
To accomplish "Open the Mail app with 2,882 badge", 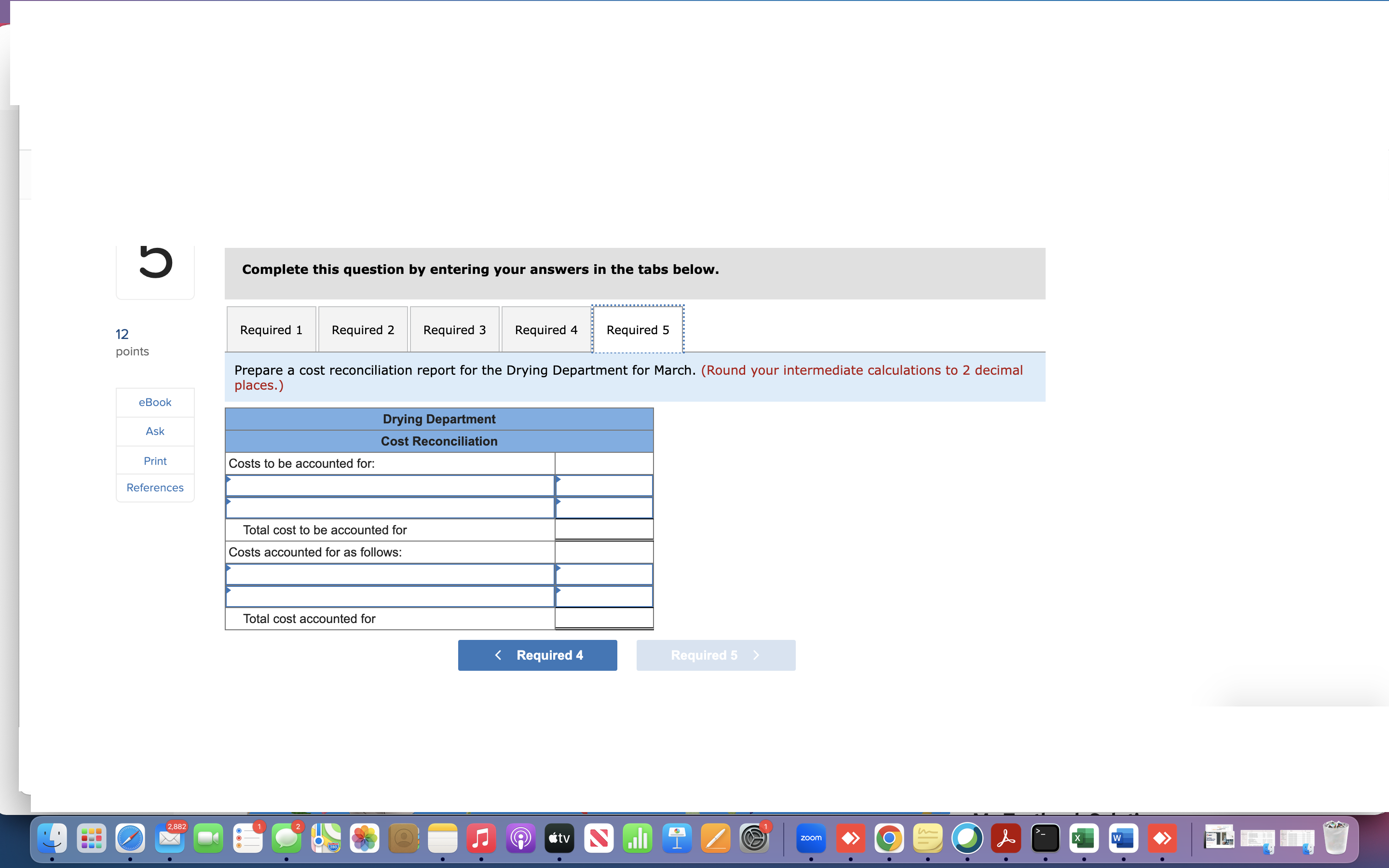I will [x=169, y=839].
